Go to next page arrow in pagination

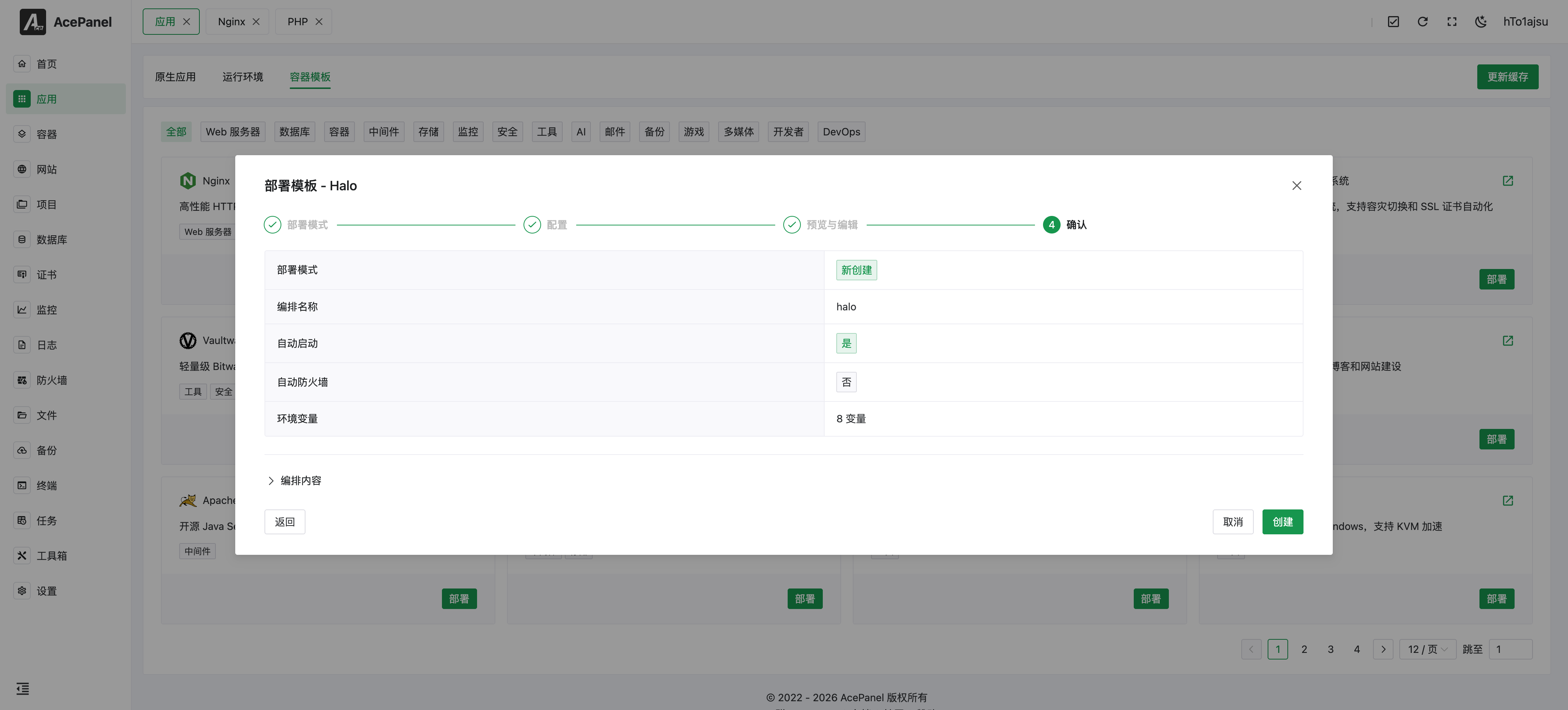(x=1383, y=649)
